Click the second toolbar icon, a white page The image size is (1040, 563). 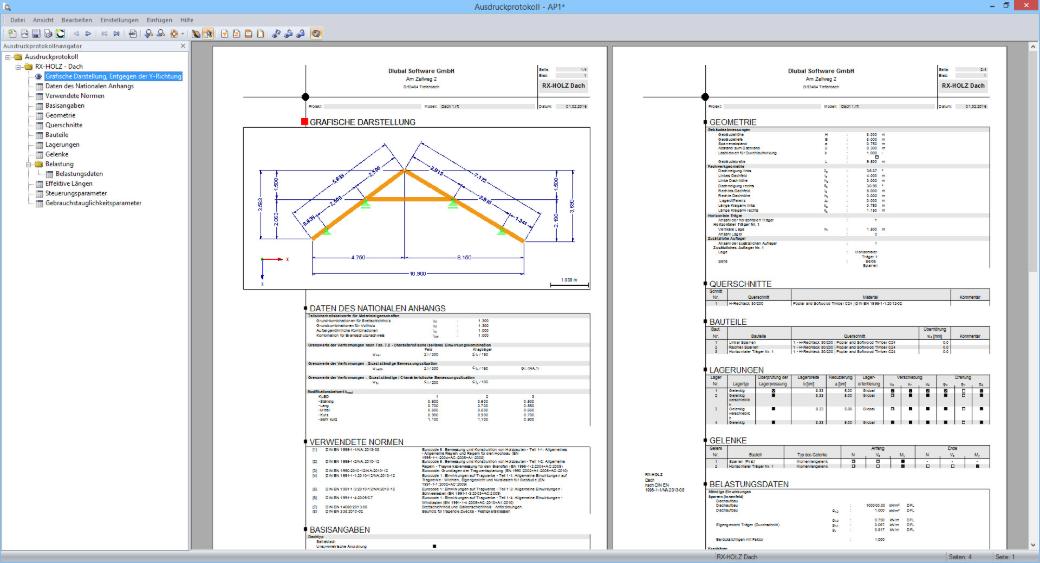coord(25,33)
